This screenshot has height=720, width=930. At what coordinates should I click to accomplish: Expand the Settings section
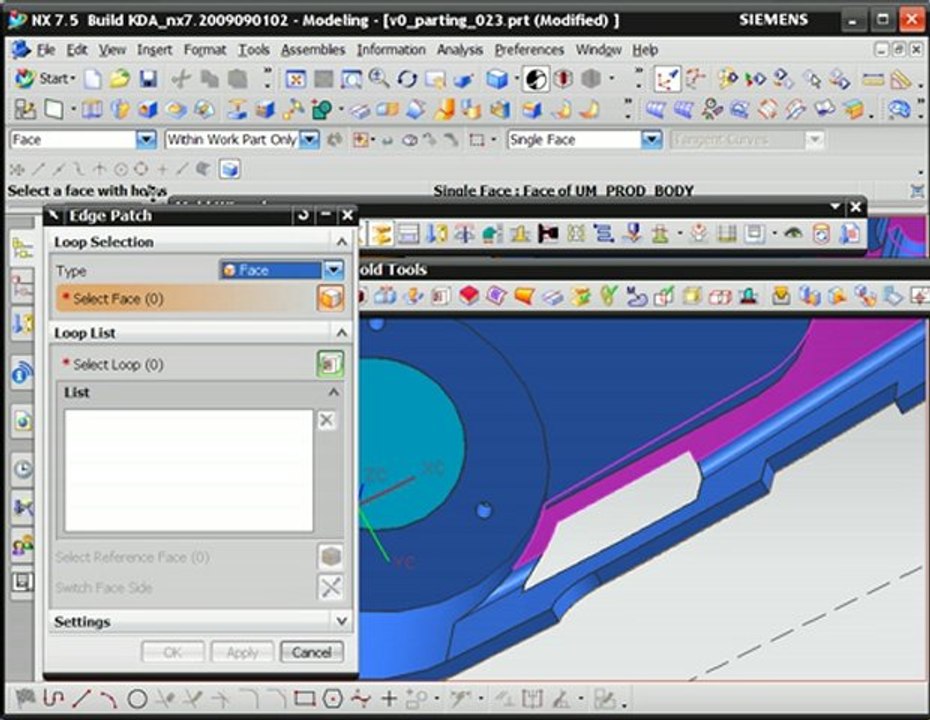point(342,621)
